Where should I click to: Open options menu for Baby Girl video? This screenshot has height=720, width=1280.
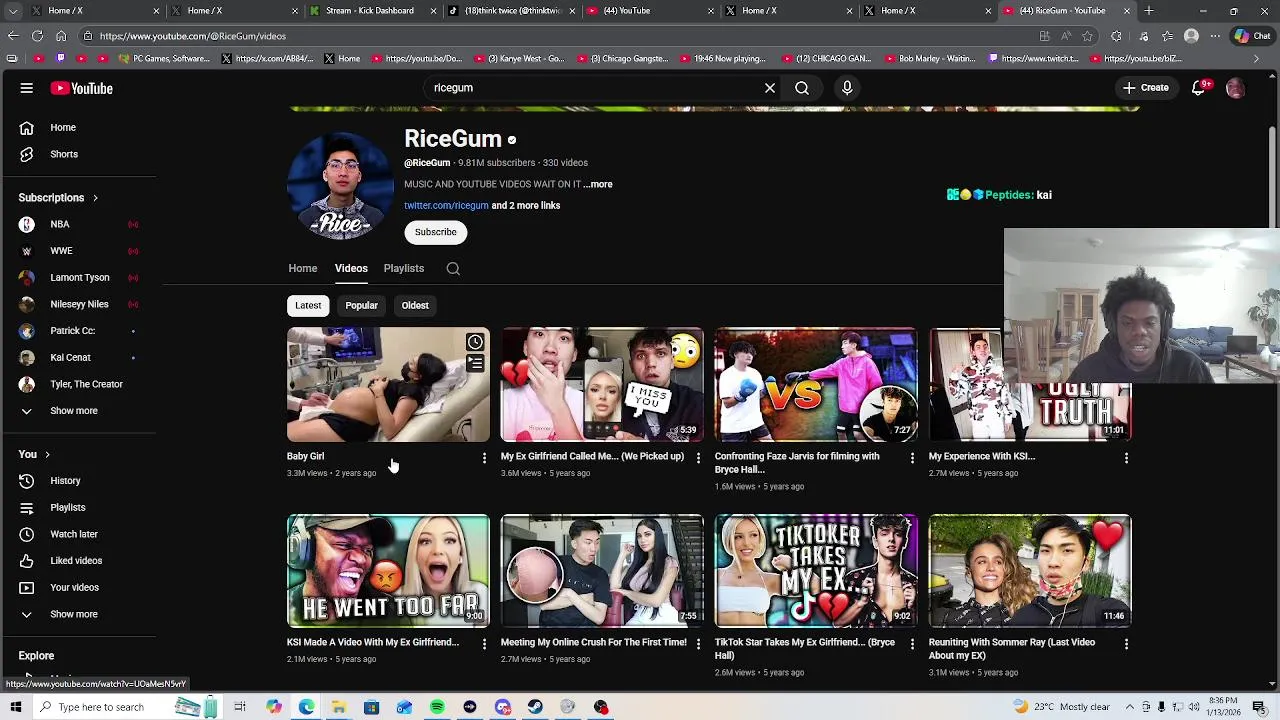(x=484, y=458)
